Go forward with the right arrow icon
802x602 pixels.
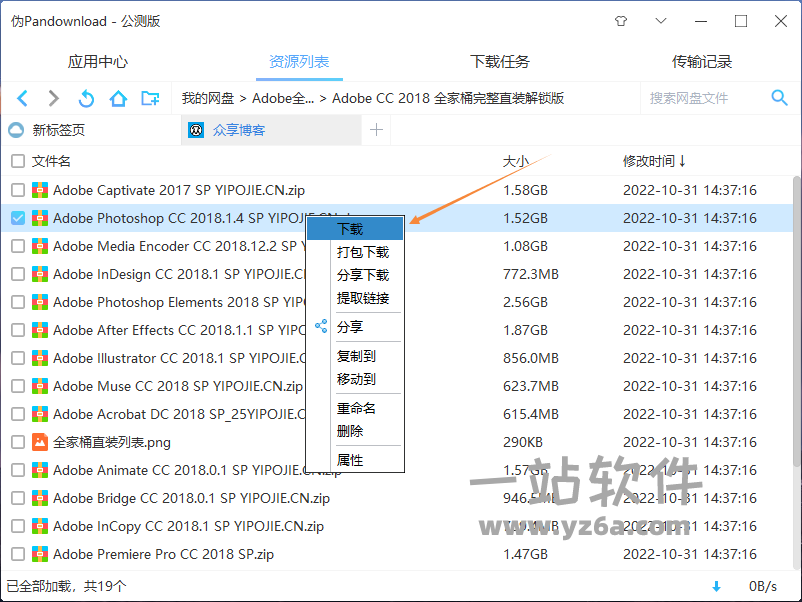(x=53, y=98)
